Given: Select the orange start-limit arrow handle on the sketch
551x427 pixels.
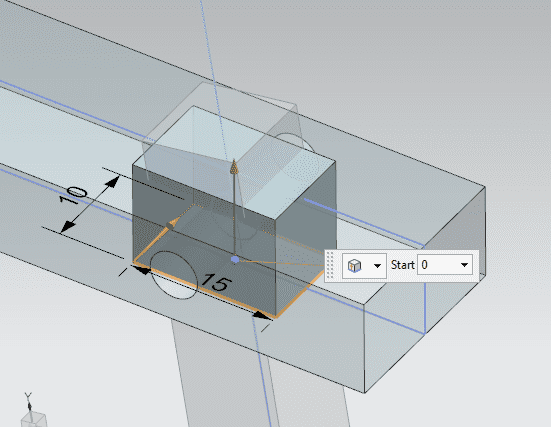Looking at the screenshot, I should point(173,224).
